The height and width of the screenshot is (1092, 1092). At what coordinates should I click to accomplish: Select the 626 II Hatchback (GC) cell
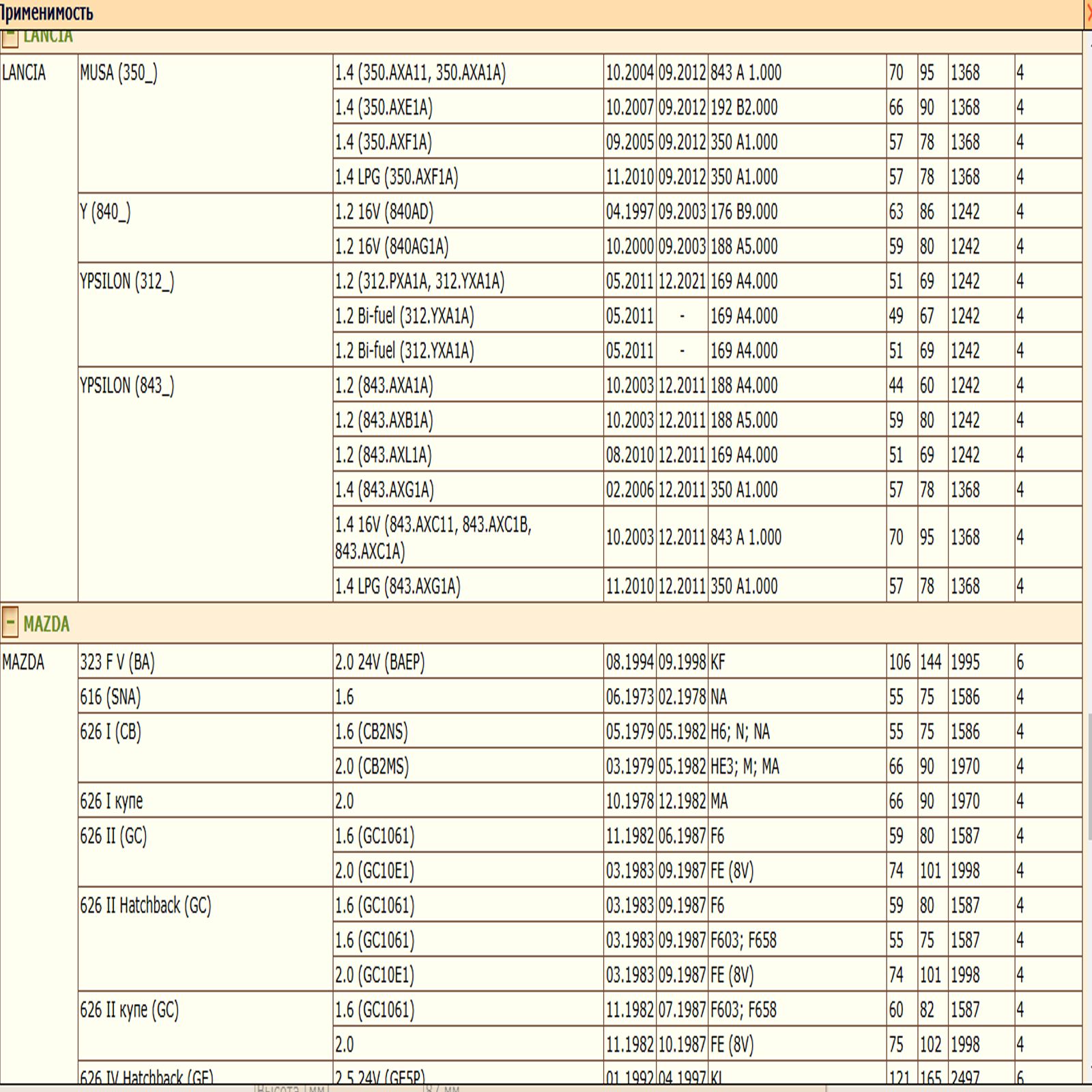pos(145,906)
